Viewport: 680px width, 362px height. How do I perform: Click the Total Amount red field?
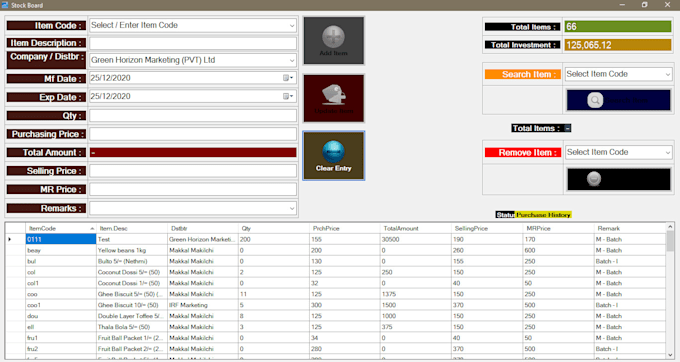coord(193,153)
